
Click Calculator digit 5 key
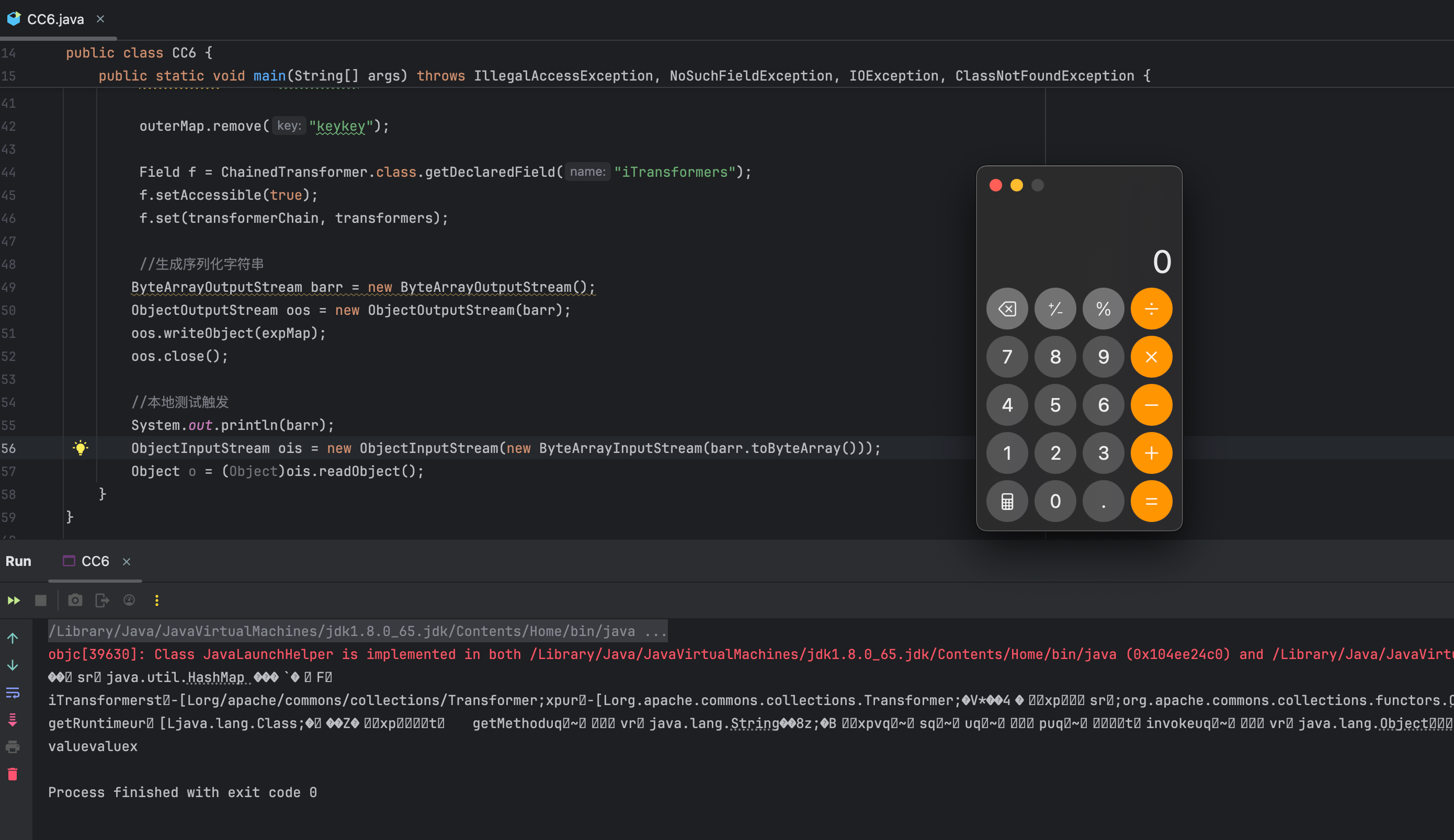click(1055, 405)
